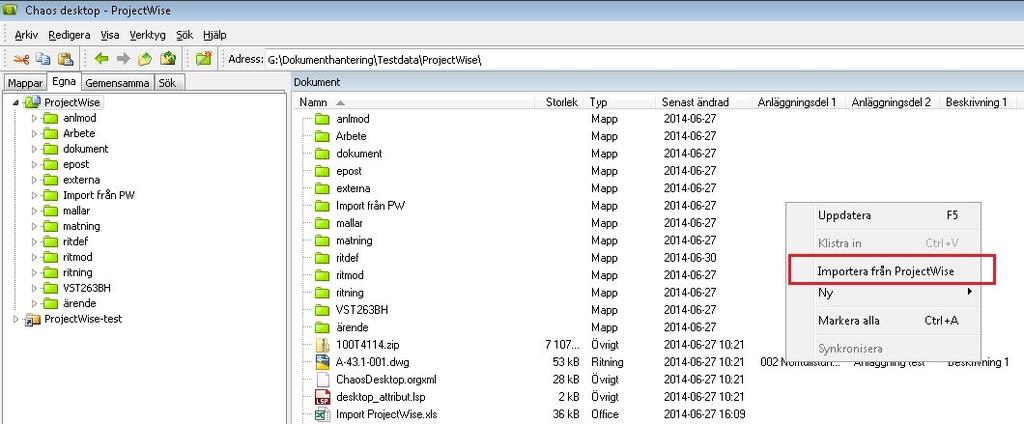Select the externa folder in tree
The image size is (1024, 424).
82,180
